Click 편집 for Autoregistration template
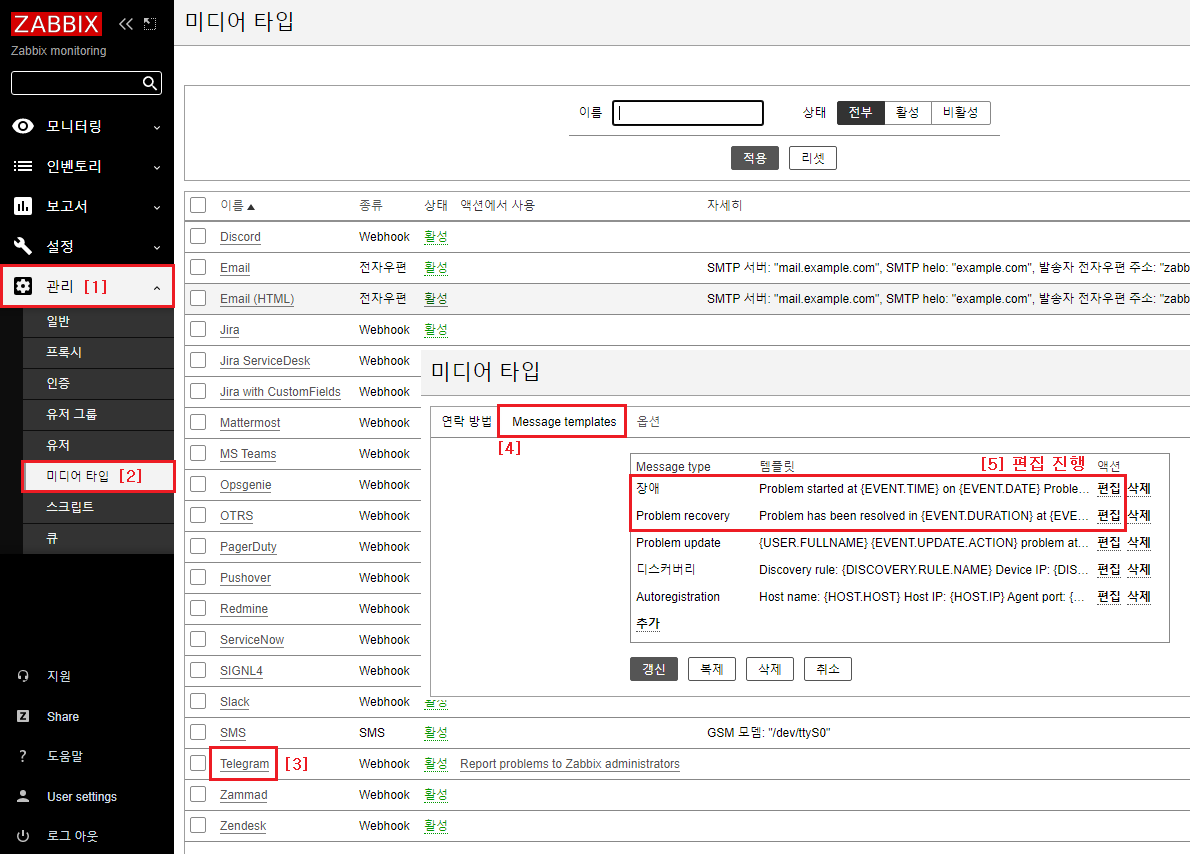 (1109, 597)
